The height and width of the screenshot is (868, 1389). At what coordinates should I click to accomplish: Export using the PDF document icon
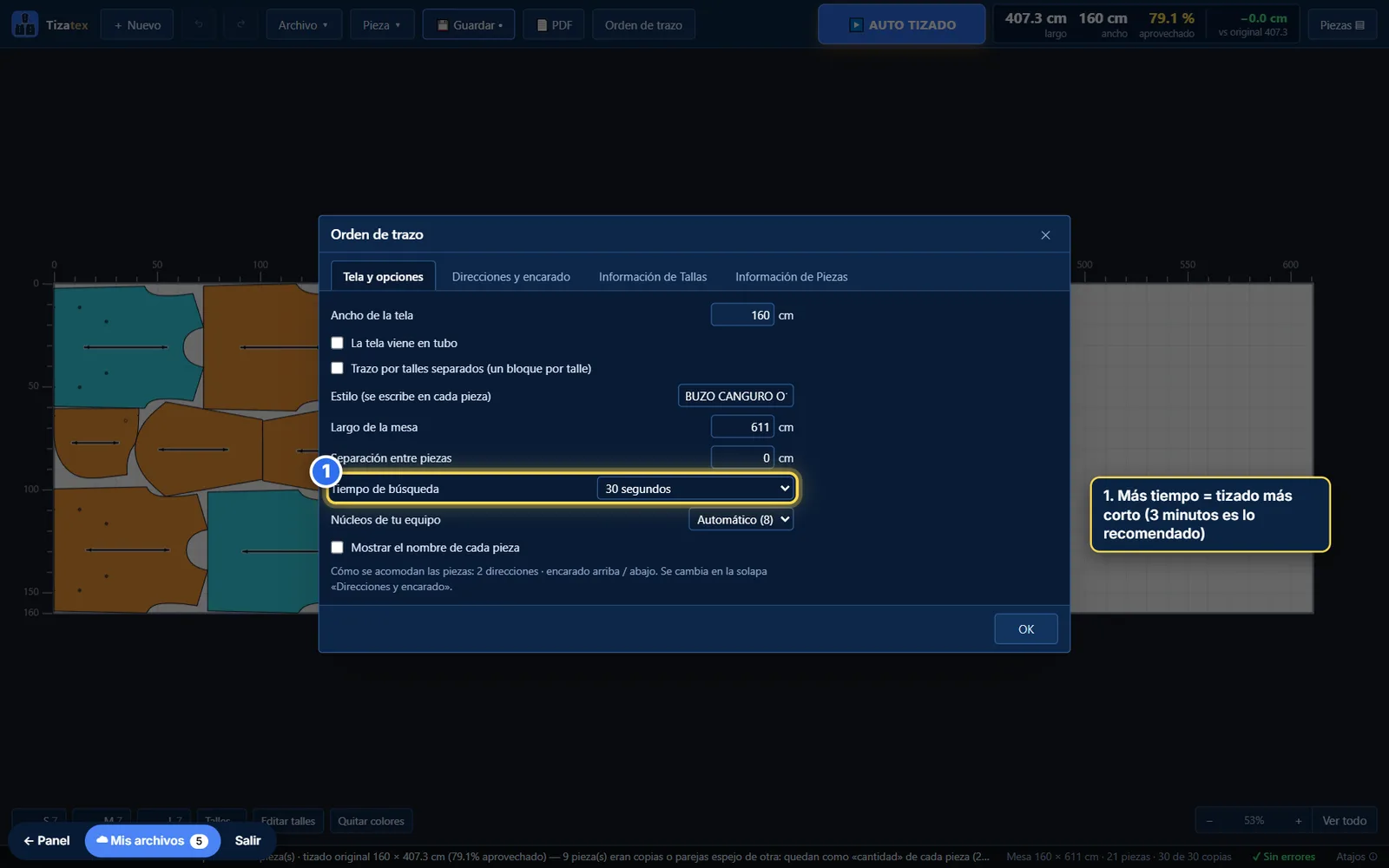(542, 25)
